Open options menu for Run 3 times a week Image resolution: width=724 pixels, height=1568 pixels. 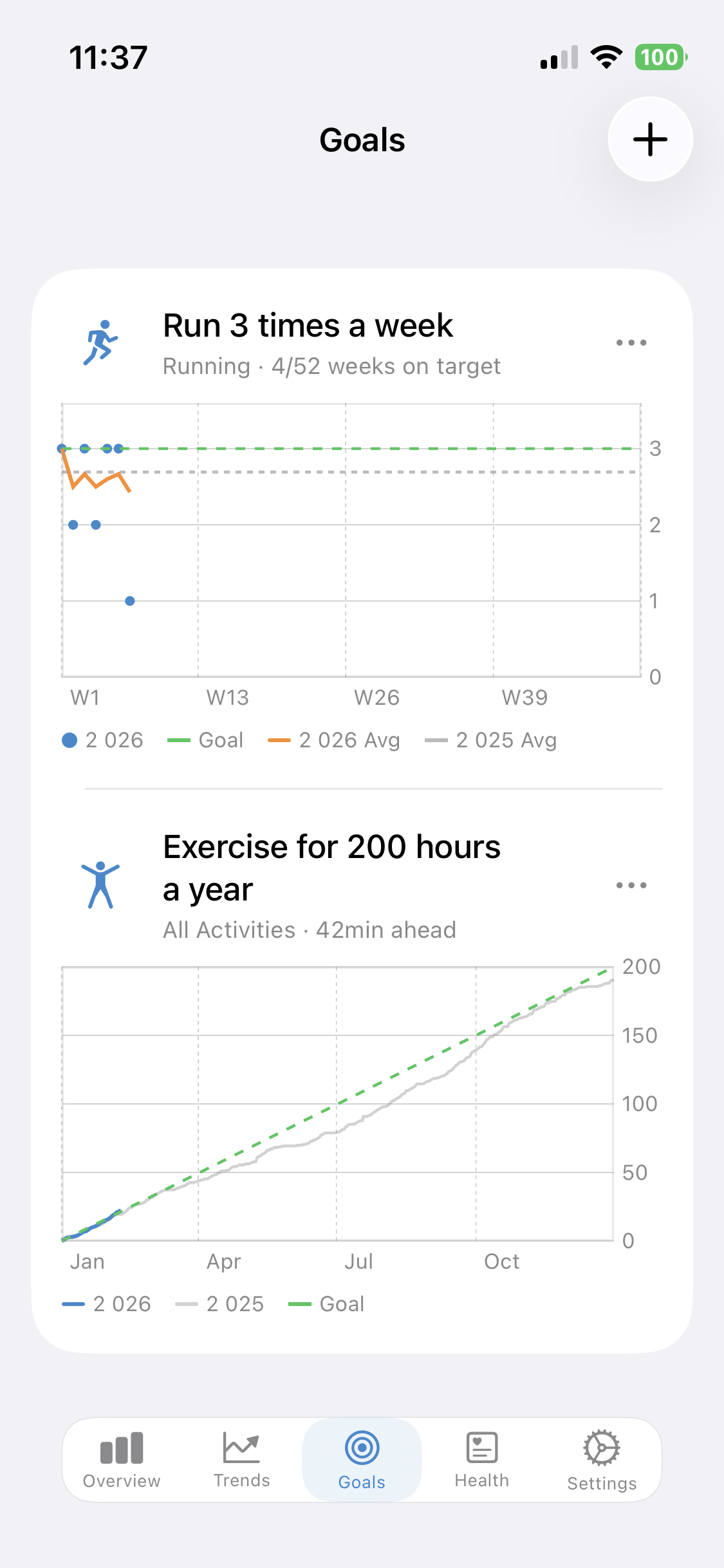[631, 342]
